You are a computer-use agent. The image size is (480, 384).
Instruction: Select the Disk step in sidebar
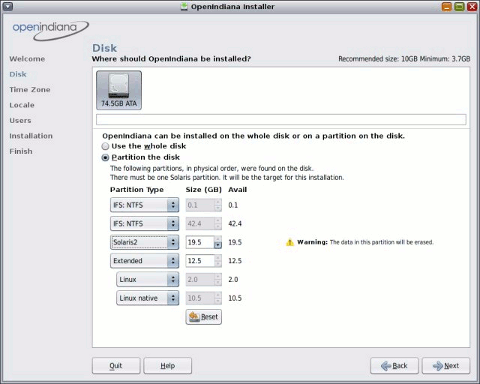click(x=18, y=74)
